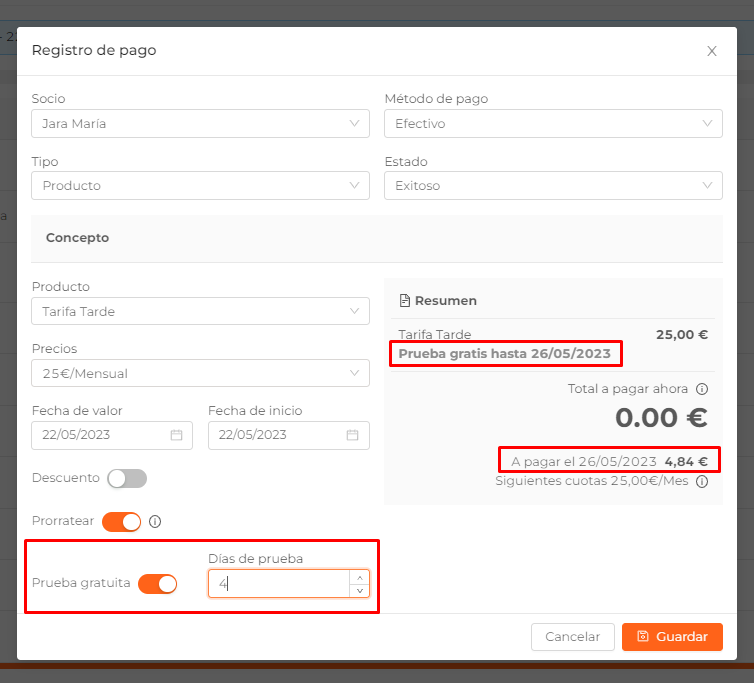Open the Socio dropdown showing Jara María

click(201, 124)
